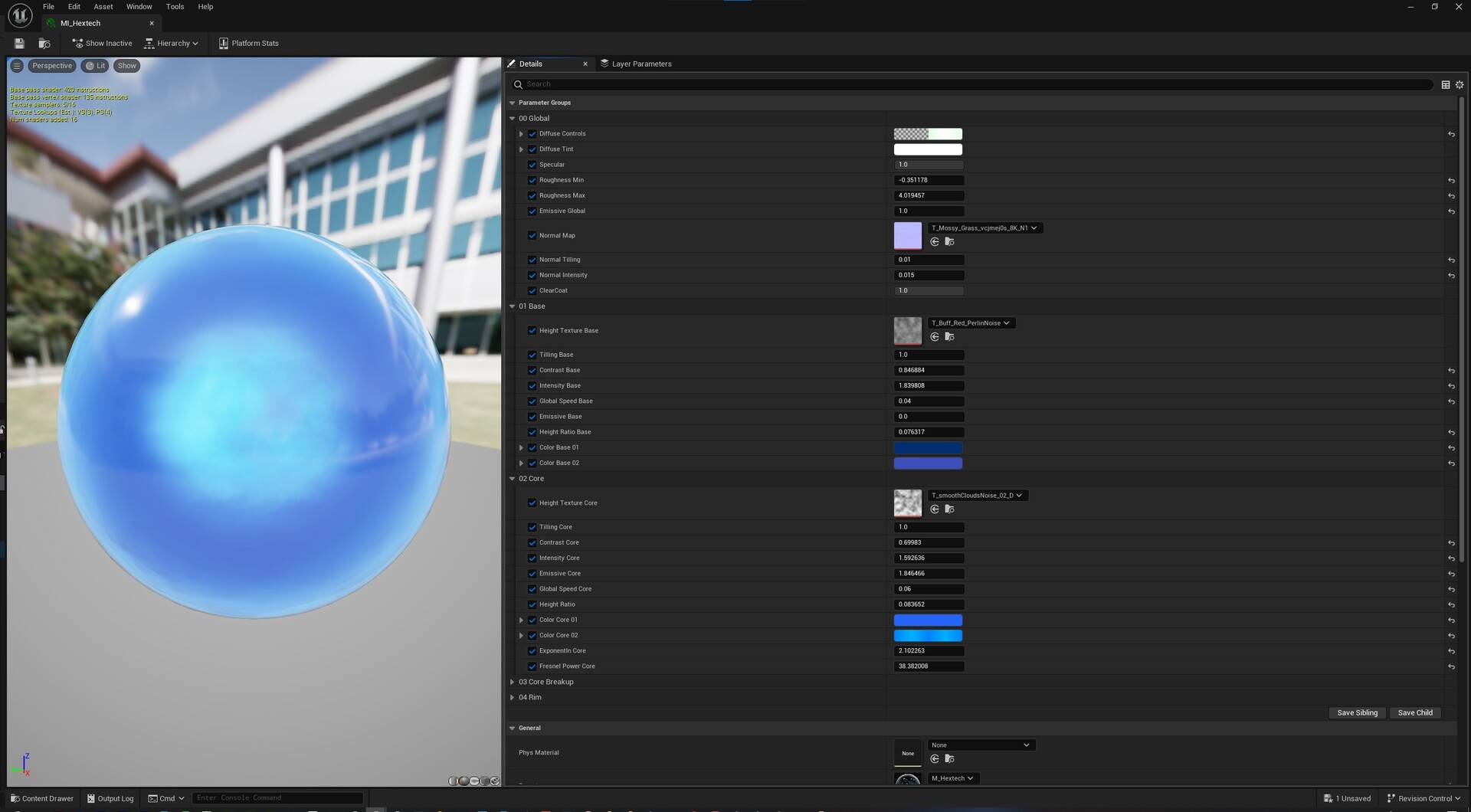Toggle Show Inactive parameters
Screen dimensions: 1471x812
102,44
